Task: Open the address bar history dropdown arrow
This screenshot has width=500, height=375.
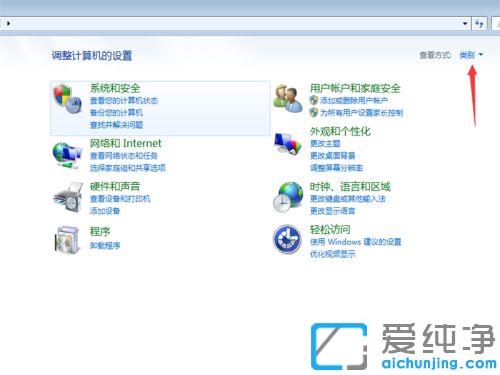Action: coord(465,24)
